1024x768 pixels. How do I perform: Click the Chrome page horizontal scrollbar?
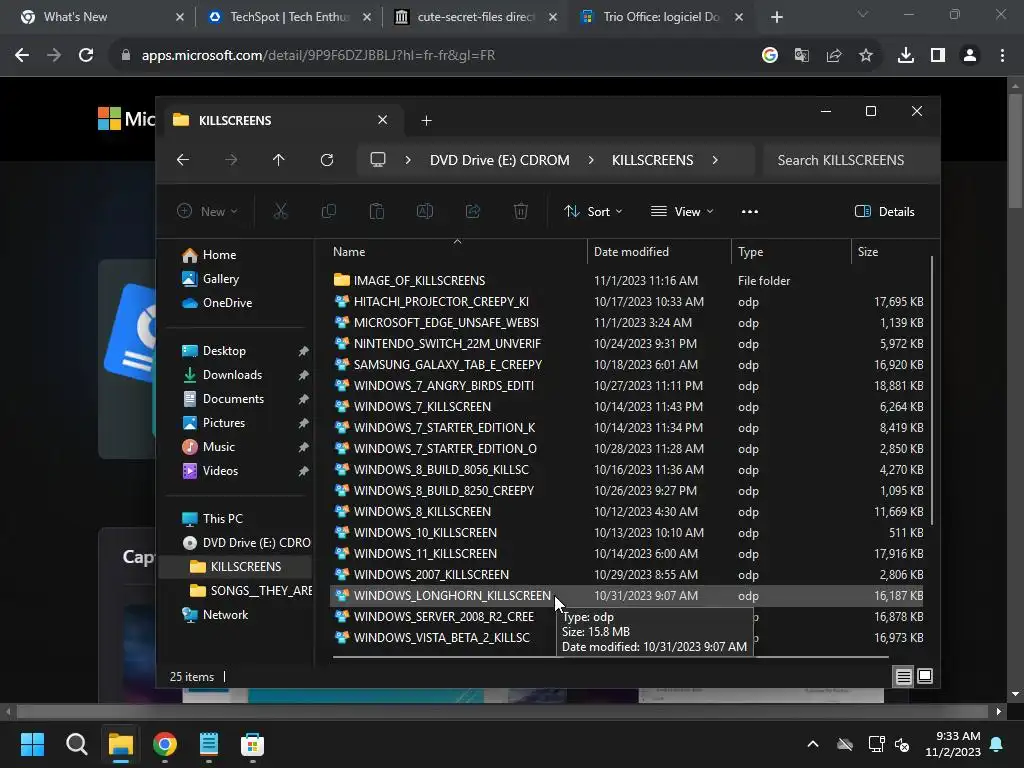click(x=502, y=711)
